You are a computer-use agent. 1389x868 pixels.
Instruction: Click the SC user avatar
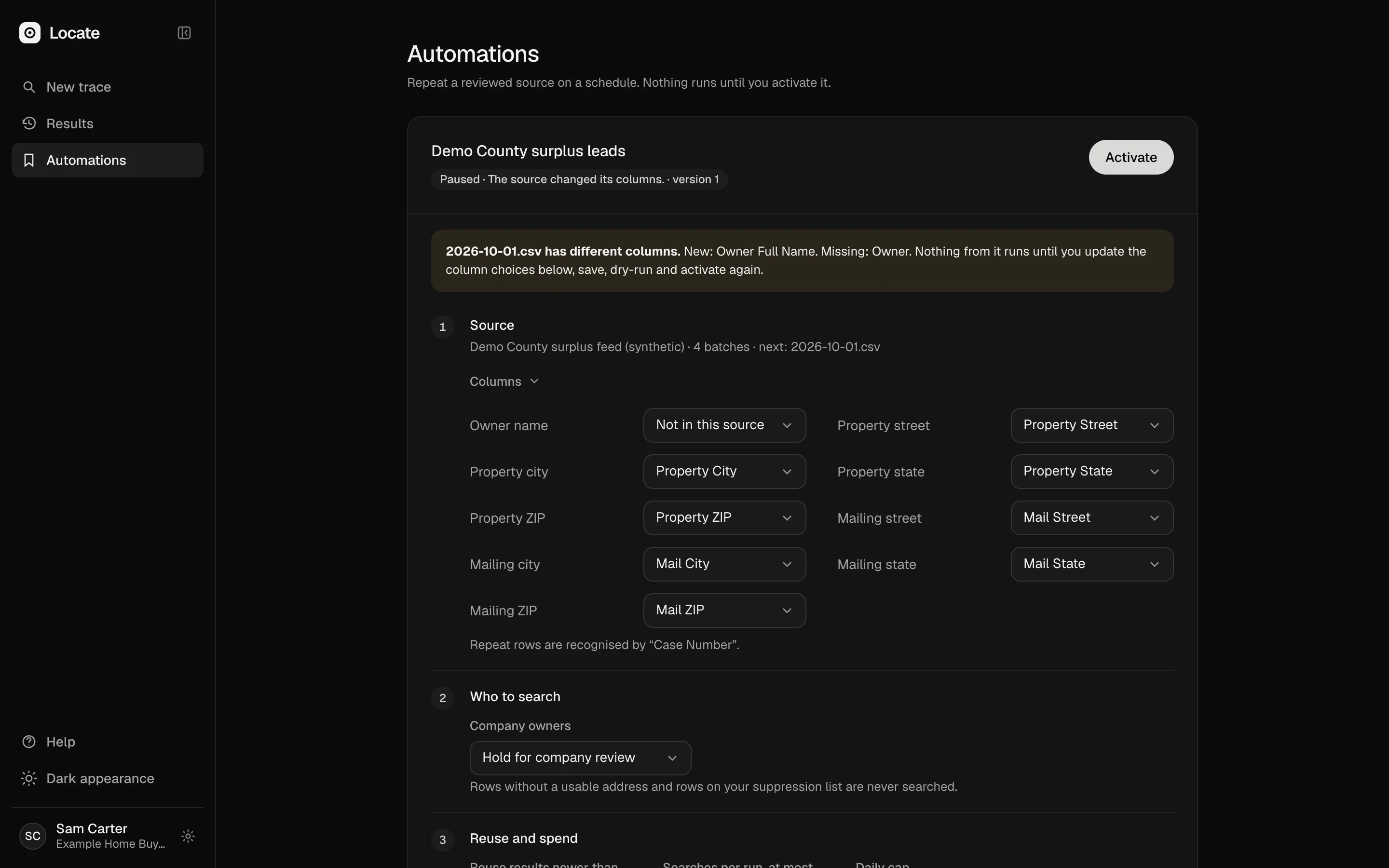pos(33,836)
